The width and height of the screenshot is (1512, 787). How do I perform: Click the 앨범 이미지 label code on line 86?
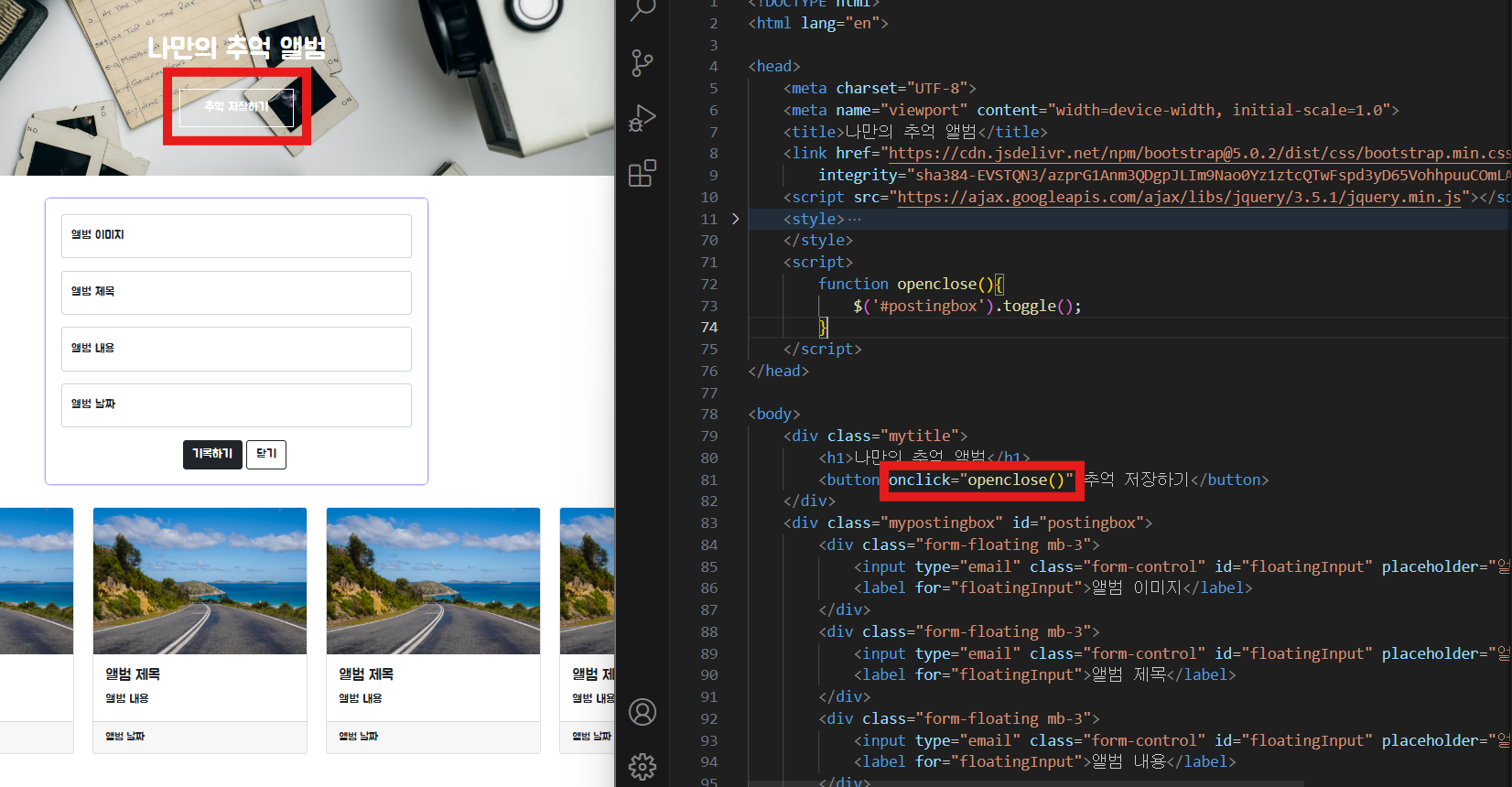[1053, 588]
